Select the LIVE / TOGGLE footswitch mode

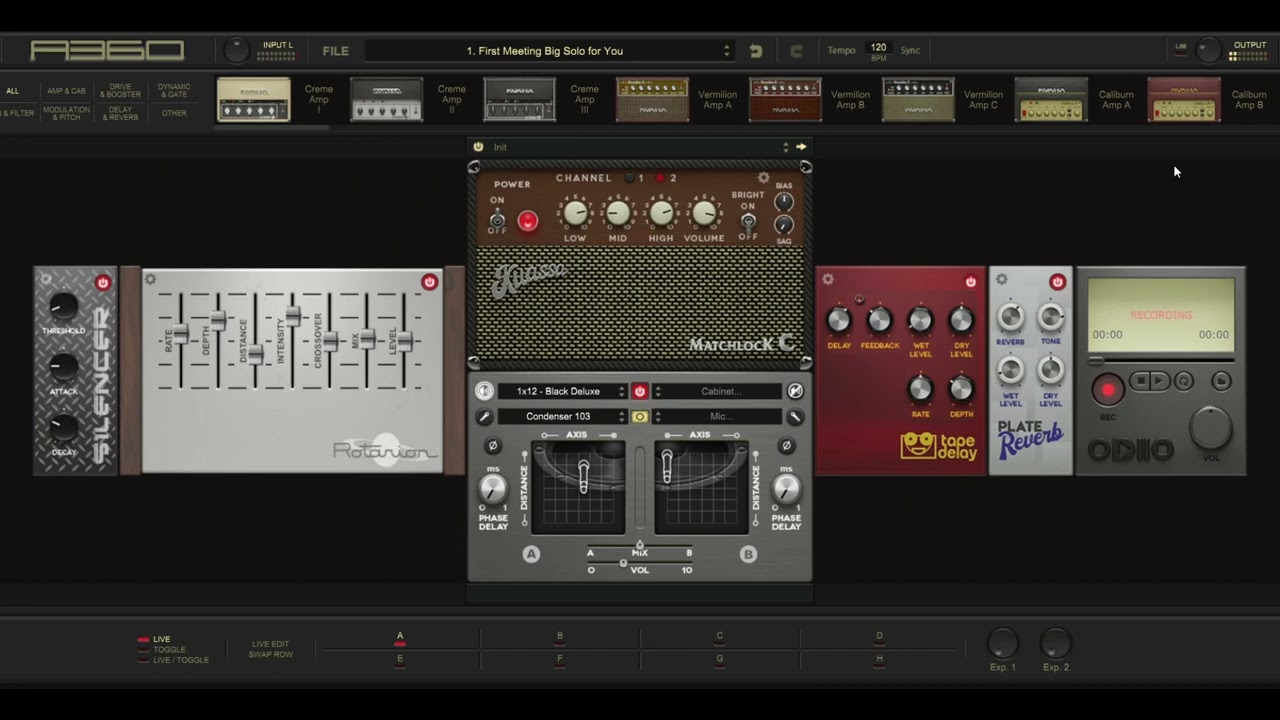(x=175, y=660)
